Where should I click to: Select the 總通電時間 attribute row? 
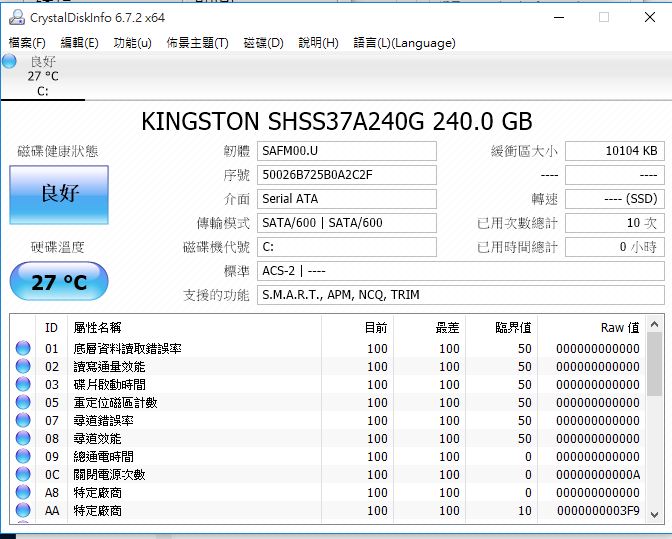coord(328,456)
